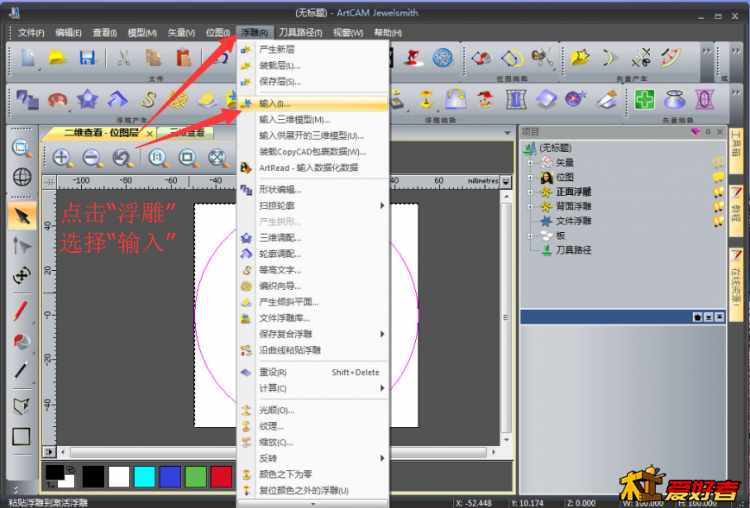Switch to the 二维查看 - 位图层 tab
Viewport: 750px width, 508px height.
tap(101, 133)
